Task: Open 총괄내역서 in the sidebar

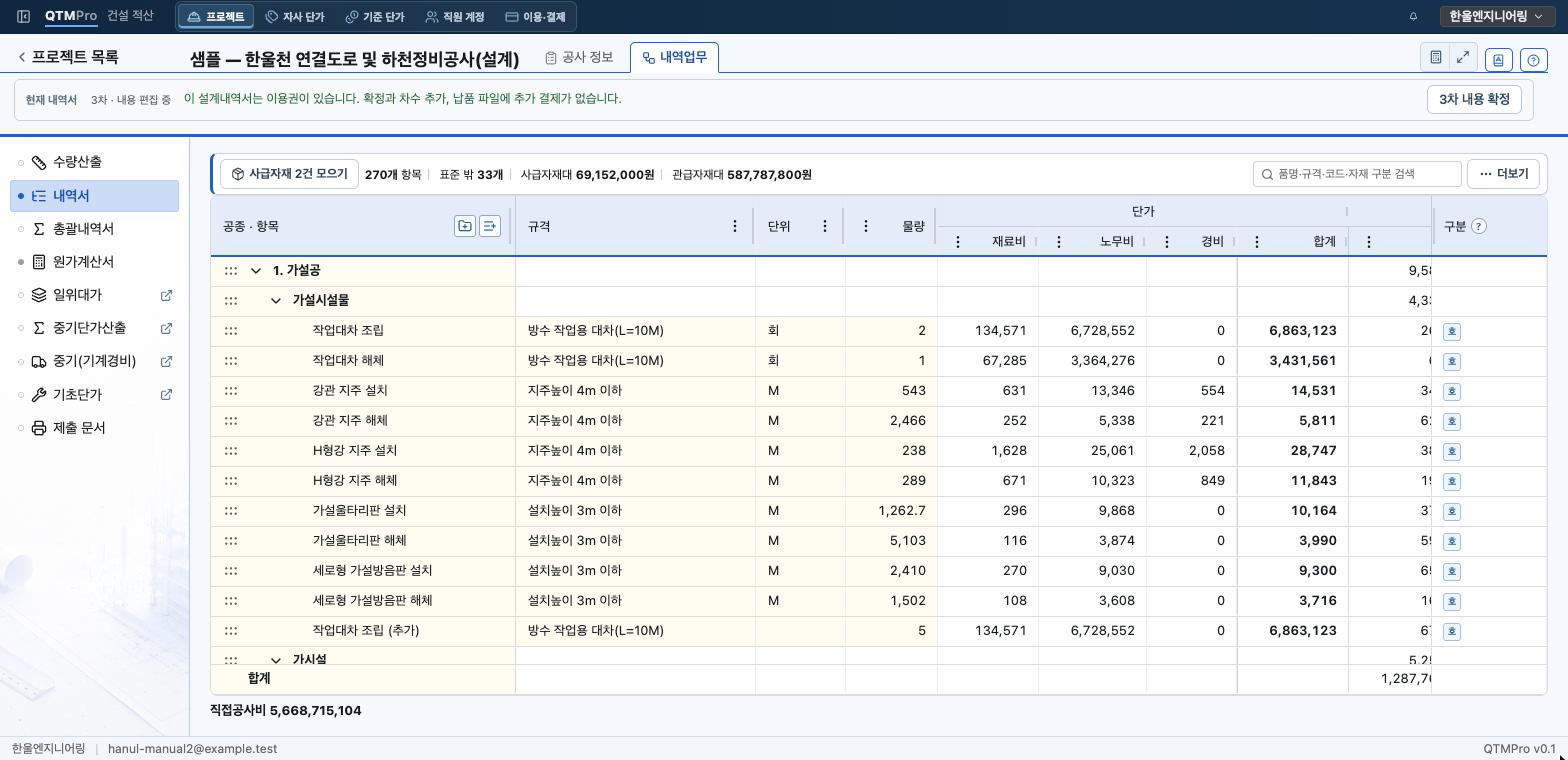Action: 95,229
